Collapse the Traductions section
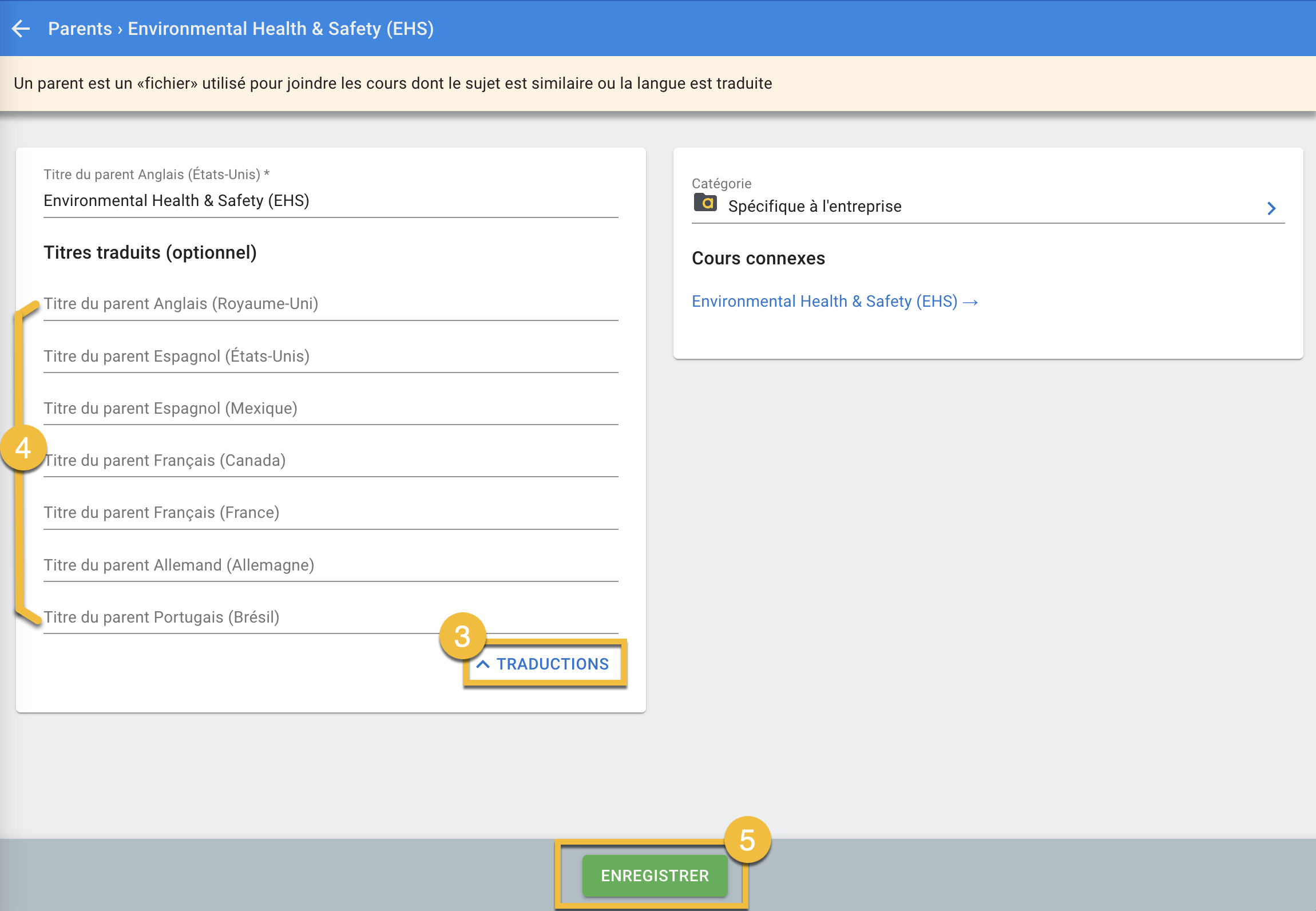Screen dimensions: 1316x911 [544, 664]
